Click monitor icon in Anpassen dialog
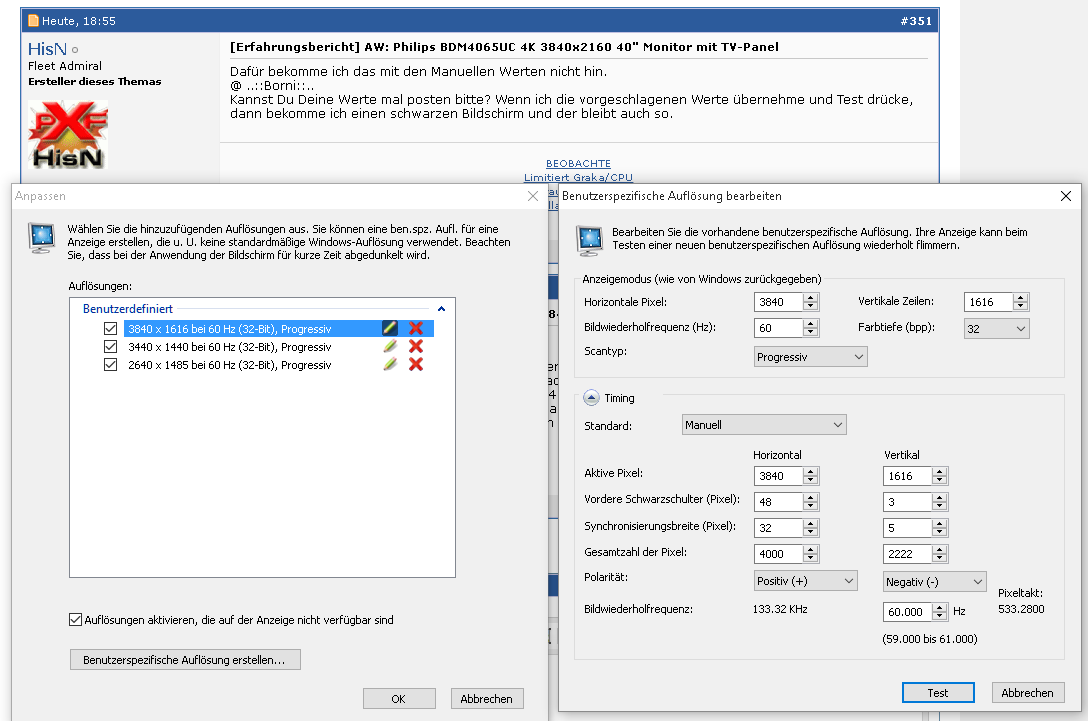This screenshot has width=1088, height=721. tap(42, 238)
